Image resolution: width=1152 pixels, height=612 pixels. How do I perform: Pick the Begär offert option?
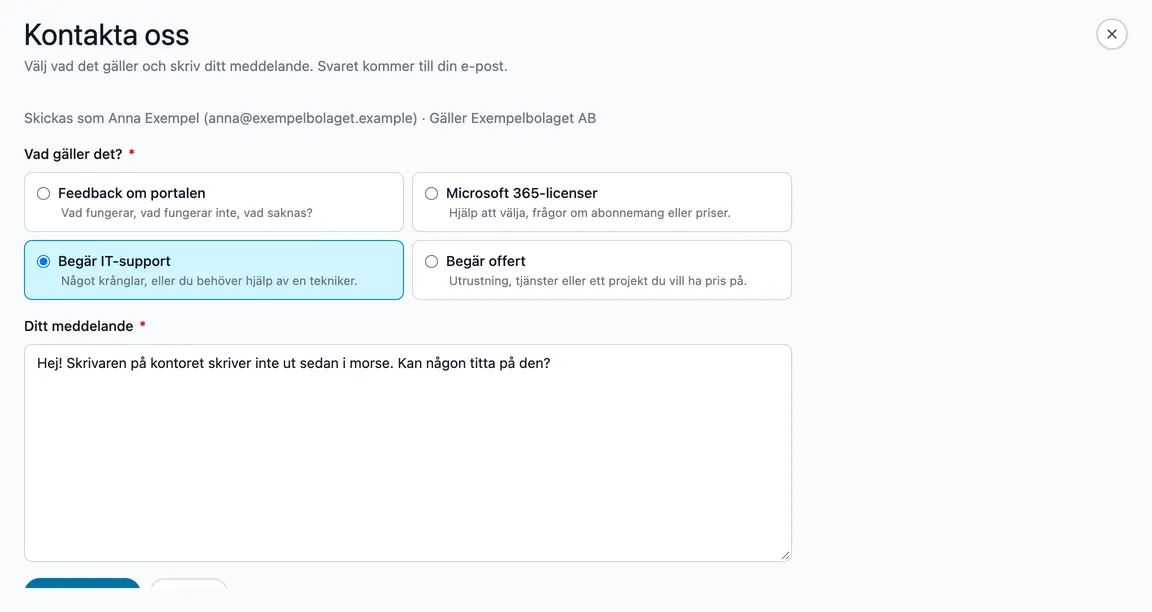click(602, 270)
